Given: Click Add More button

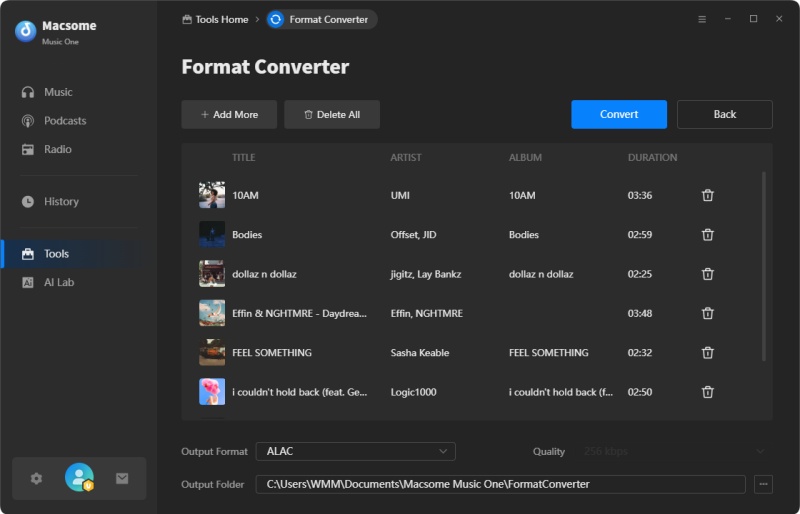Looking at the screenshot, I should [x=229, y=114].
